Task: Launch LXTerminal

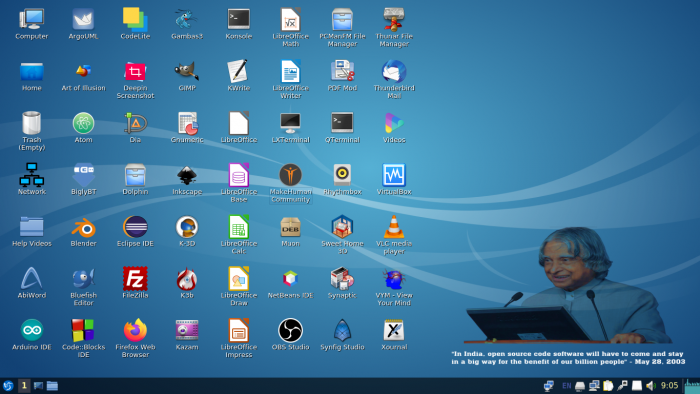Action: [290, 123]
